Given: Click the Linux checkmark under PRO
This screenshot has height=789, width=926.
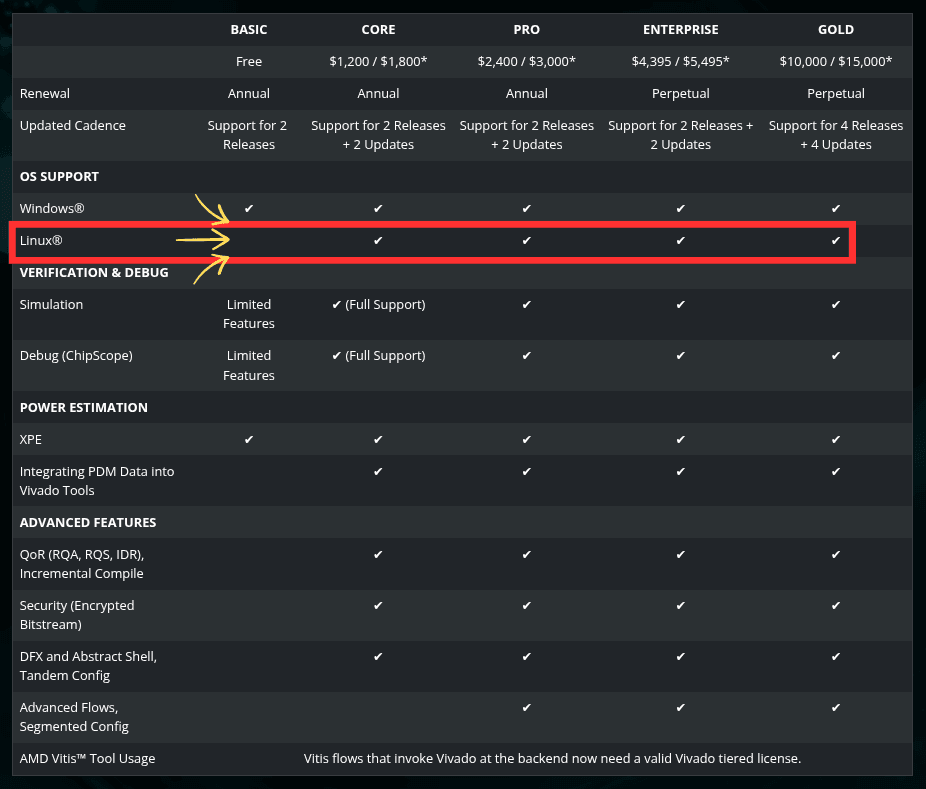Looking at the screenshot, I should coord(526,240).
